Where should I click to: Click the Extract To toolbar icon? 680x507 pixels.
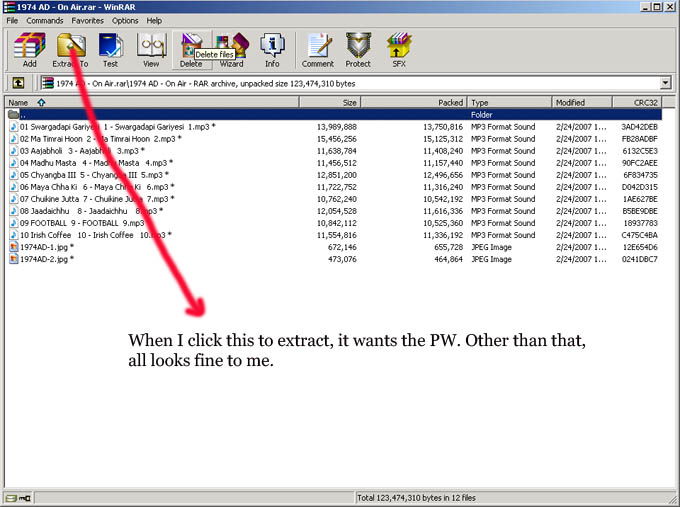(70, 49)
